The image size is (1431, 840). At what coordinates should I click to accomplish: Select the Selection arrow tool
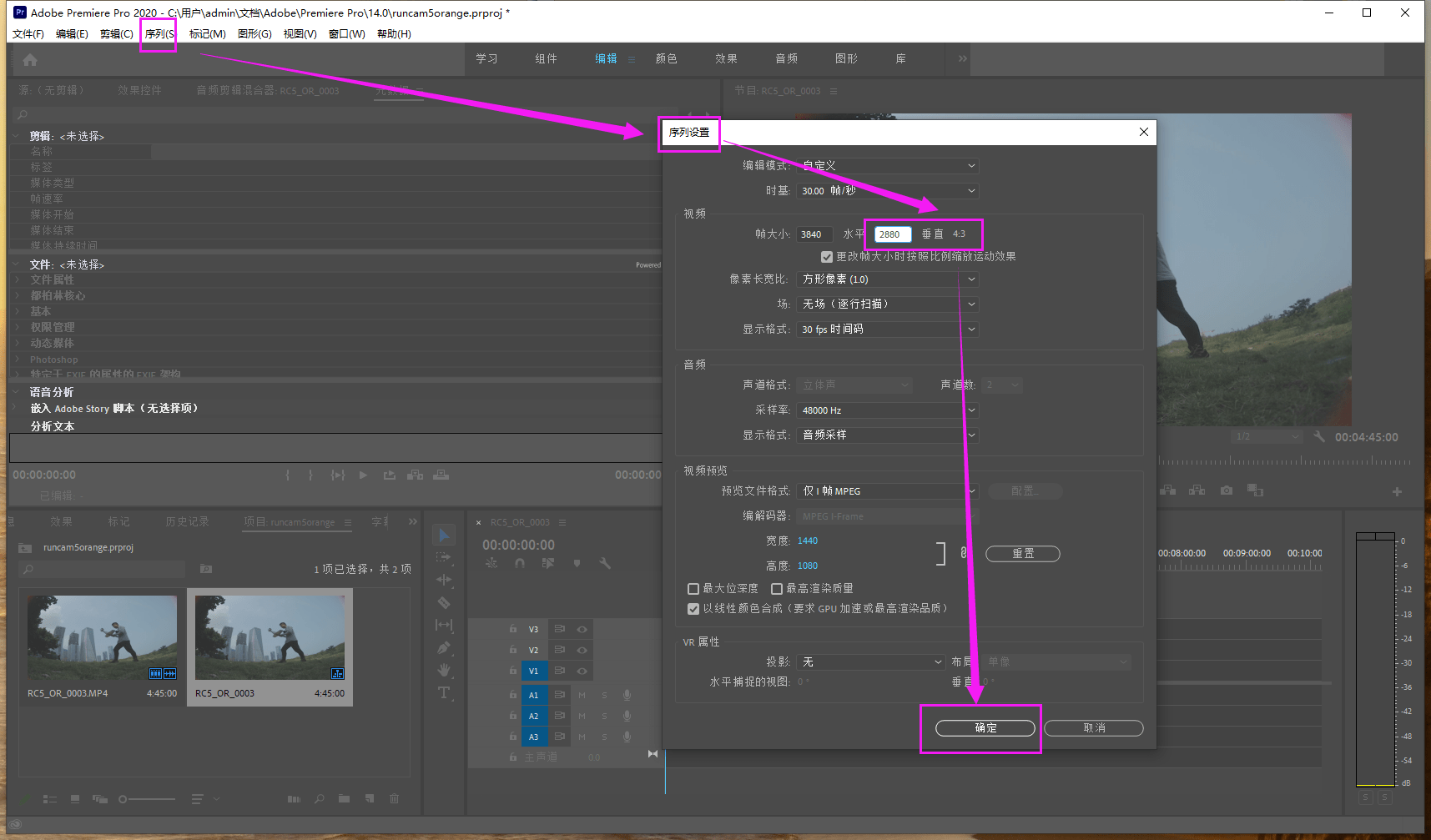444,535
